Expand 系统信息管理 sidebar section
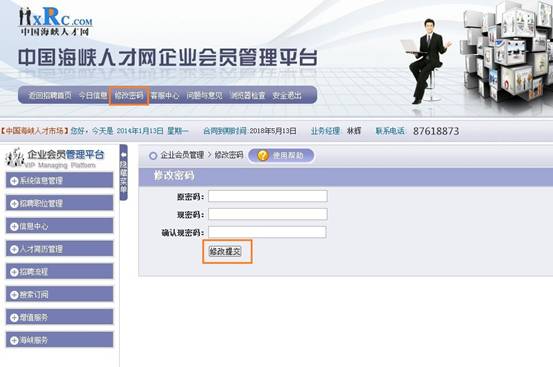The image size is (553, 367). tap(60, 181)
